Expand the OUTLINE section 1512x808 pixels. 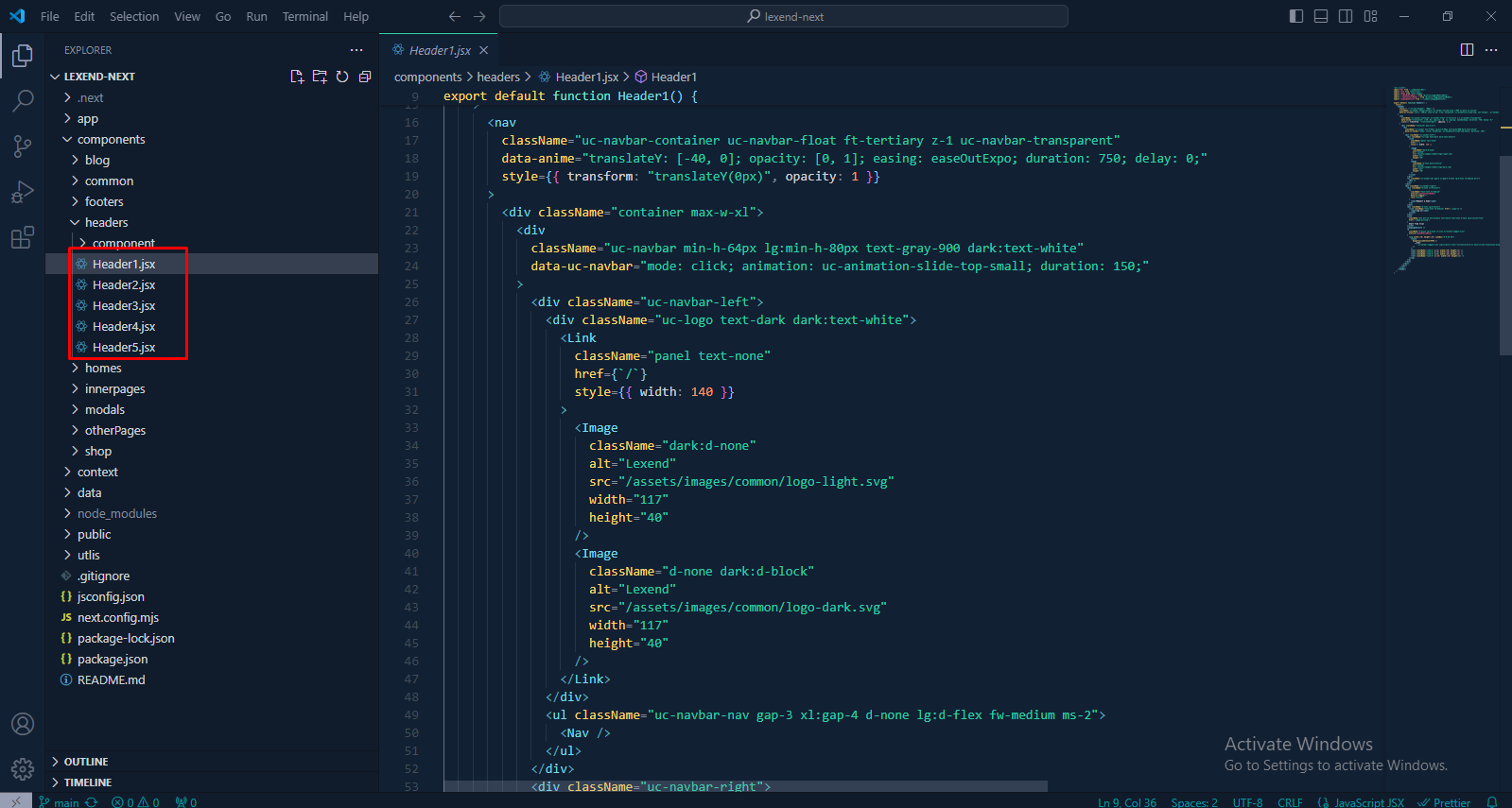click(x=86, y=762)
